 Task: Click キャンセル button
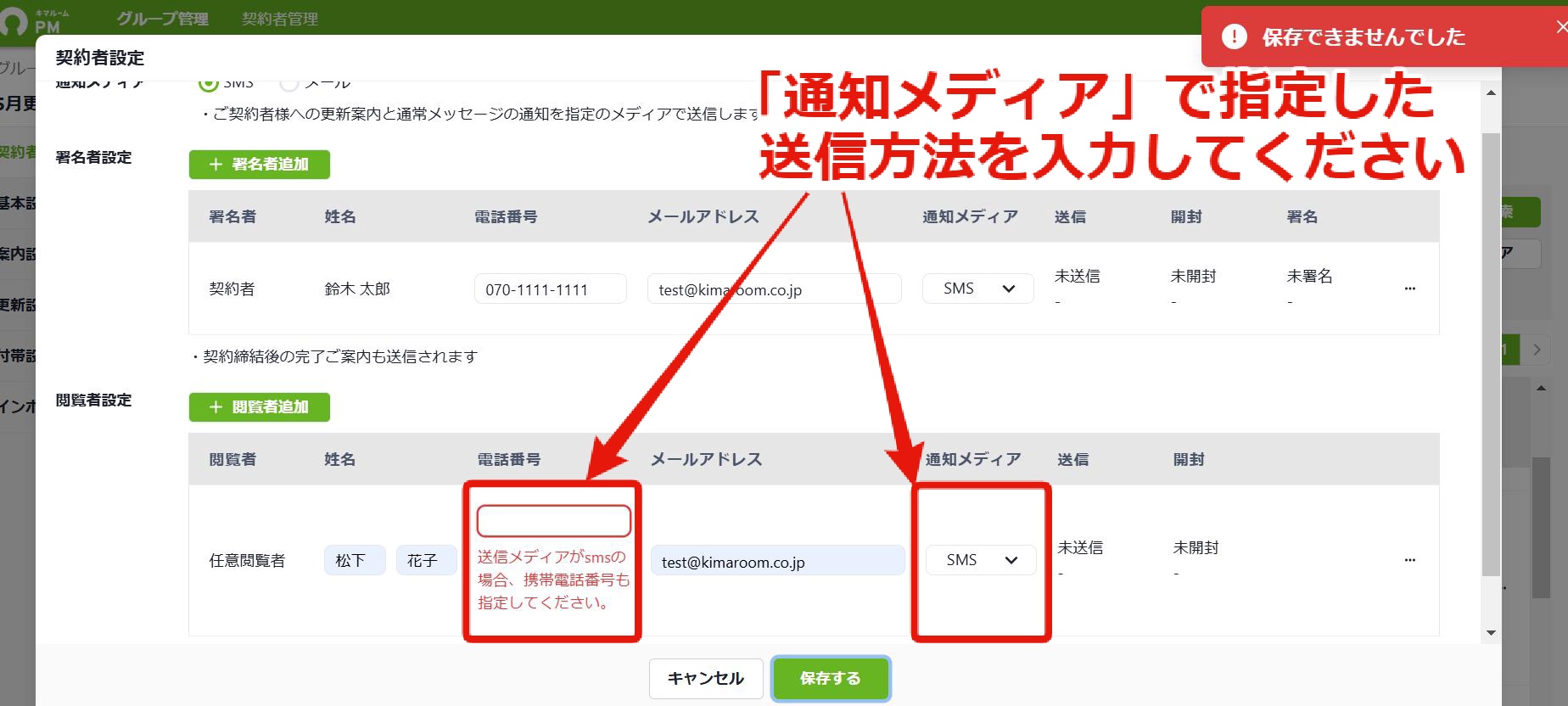(705, 678)
